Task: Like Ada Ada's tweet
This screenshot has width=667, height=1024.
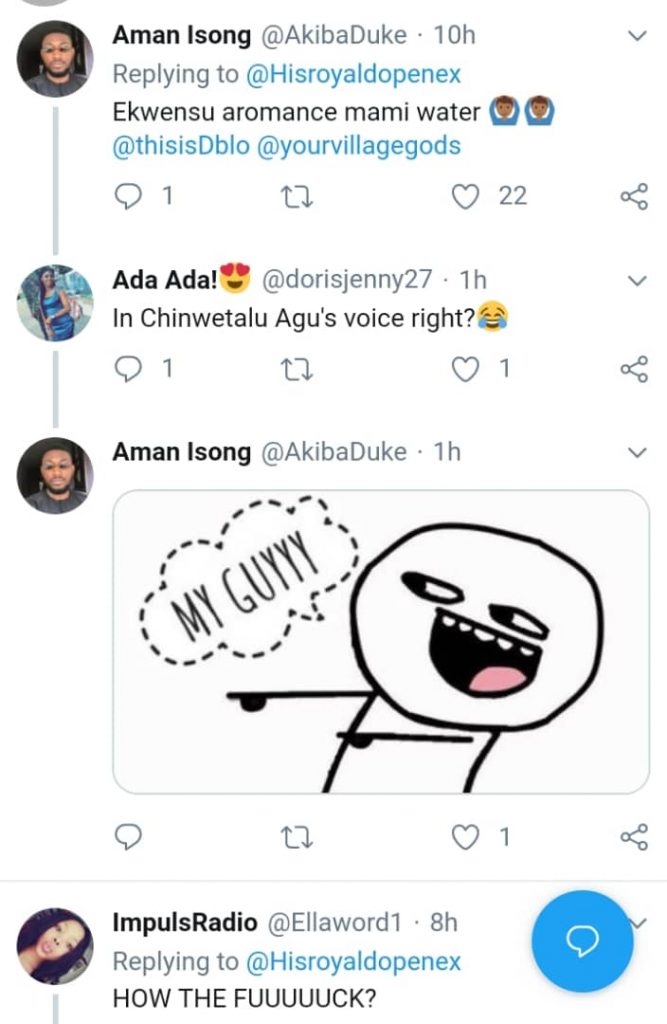Action: coord(466,369)
